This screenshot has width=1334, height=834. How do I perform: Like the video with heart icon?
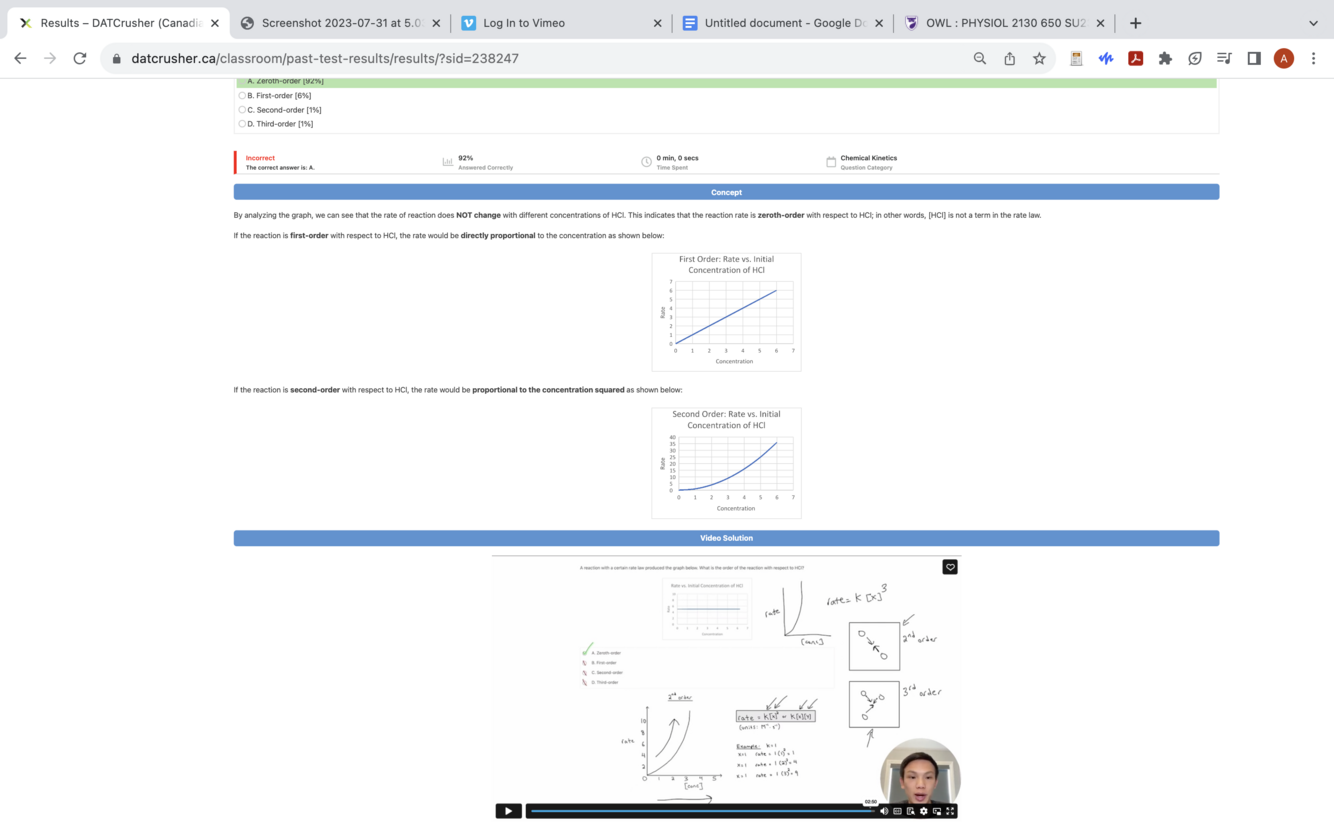click(x=950, y=567)
